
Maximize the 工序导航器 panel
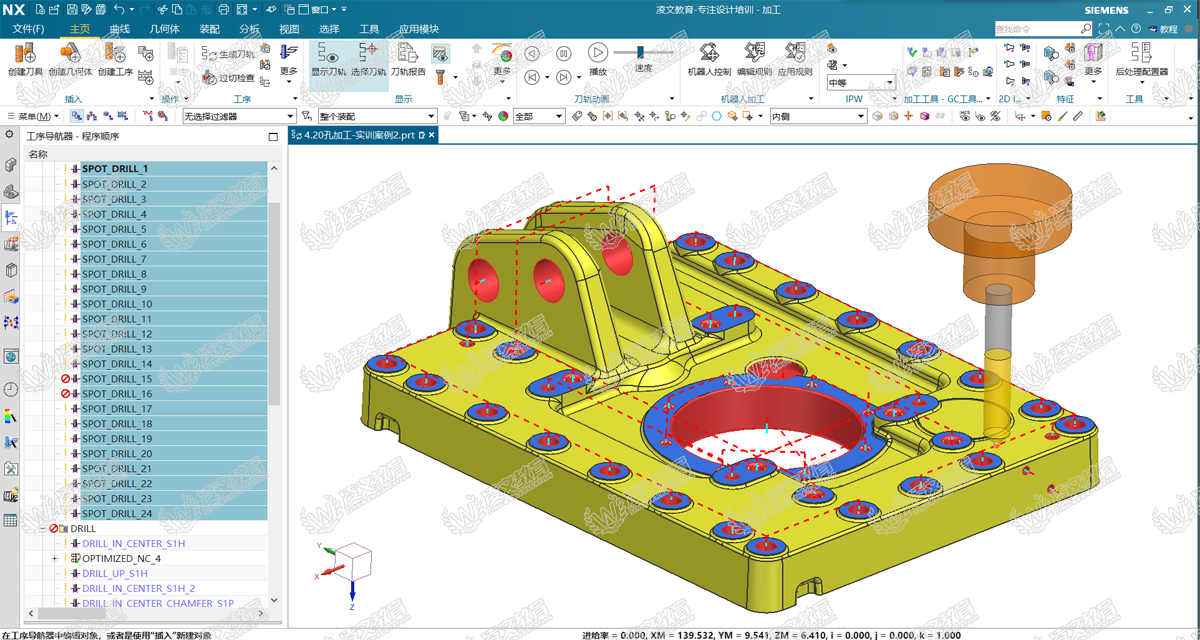click(274, 136)
